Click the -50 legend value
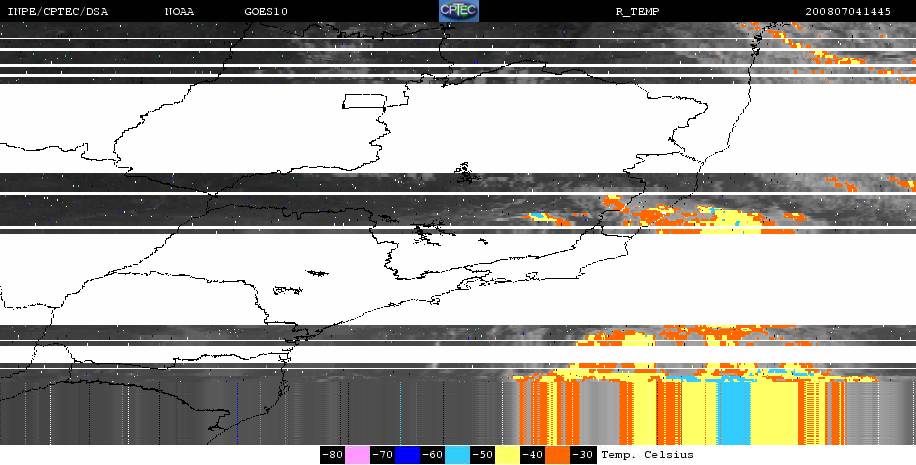Viewport: 916px width, 465px height. click(x=483, y=455)
